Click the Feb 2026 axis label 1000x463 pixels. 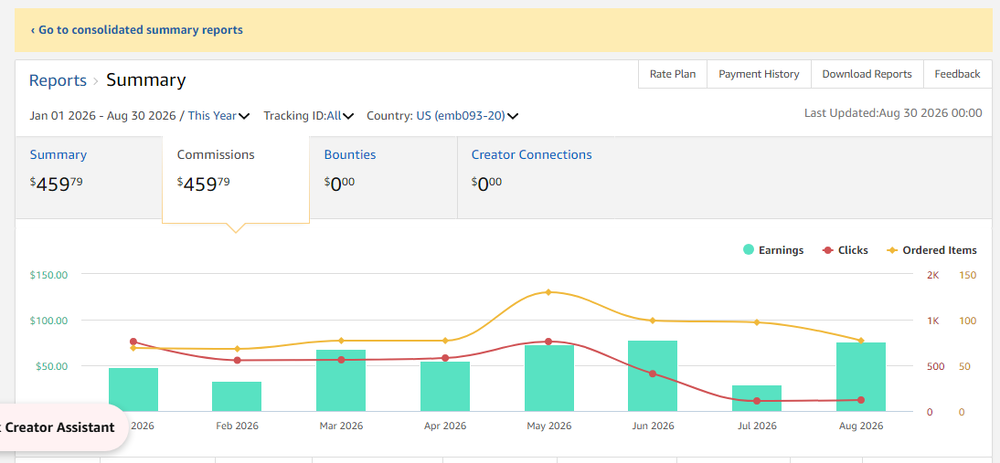point(237,426)
